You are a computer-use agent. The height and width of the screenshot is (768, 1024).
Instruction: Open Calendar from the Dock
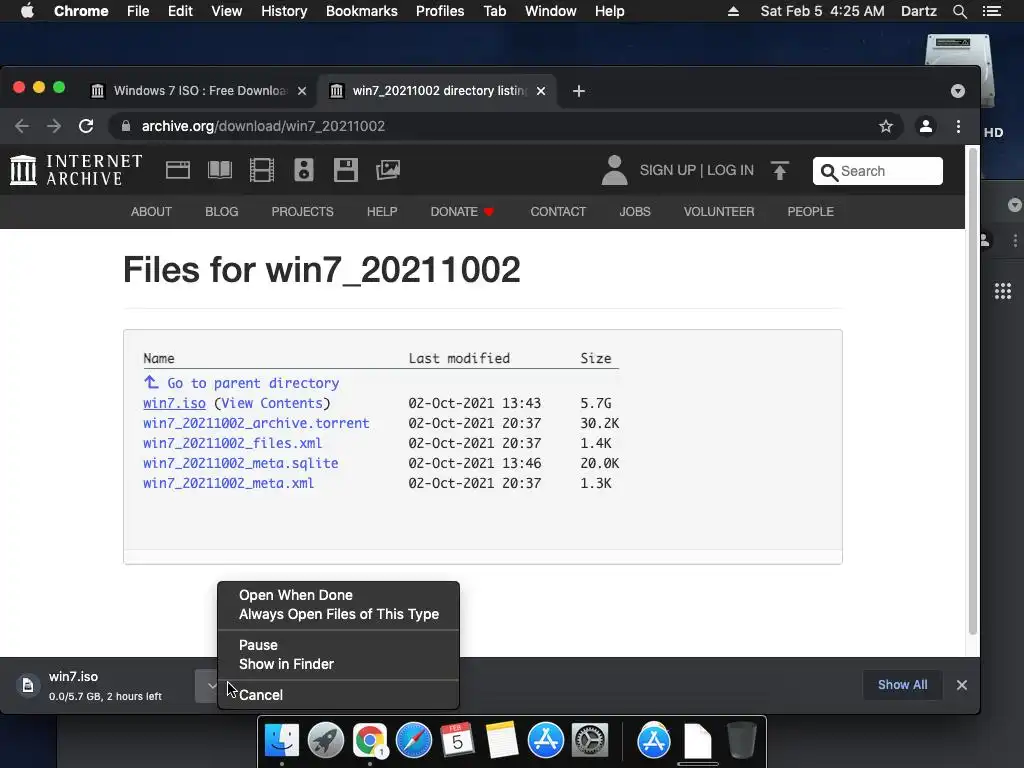point(457,741)
